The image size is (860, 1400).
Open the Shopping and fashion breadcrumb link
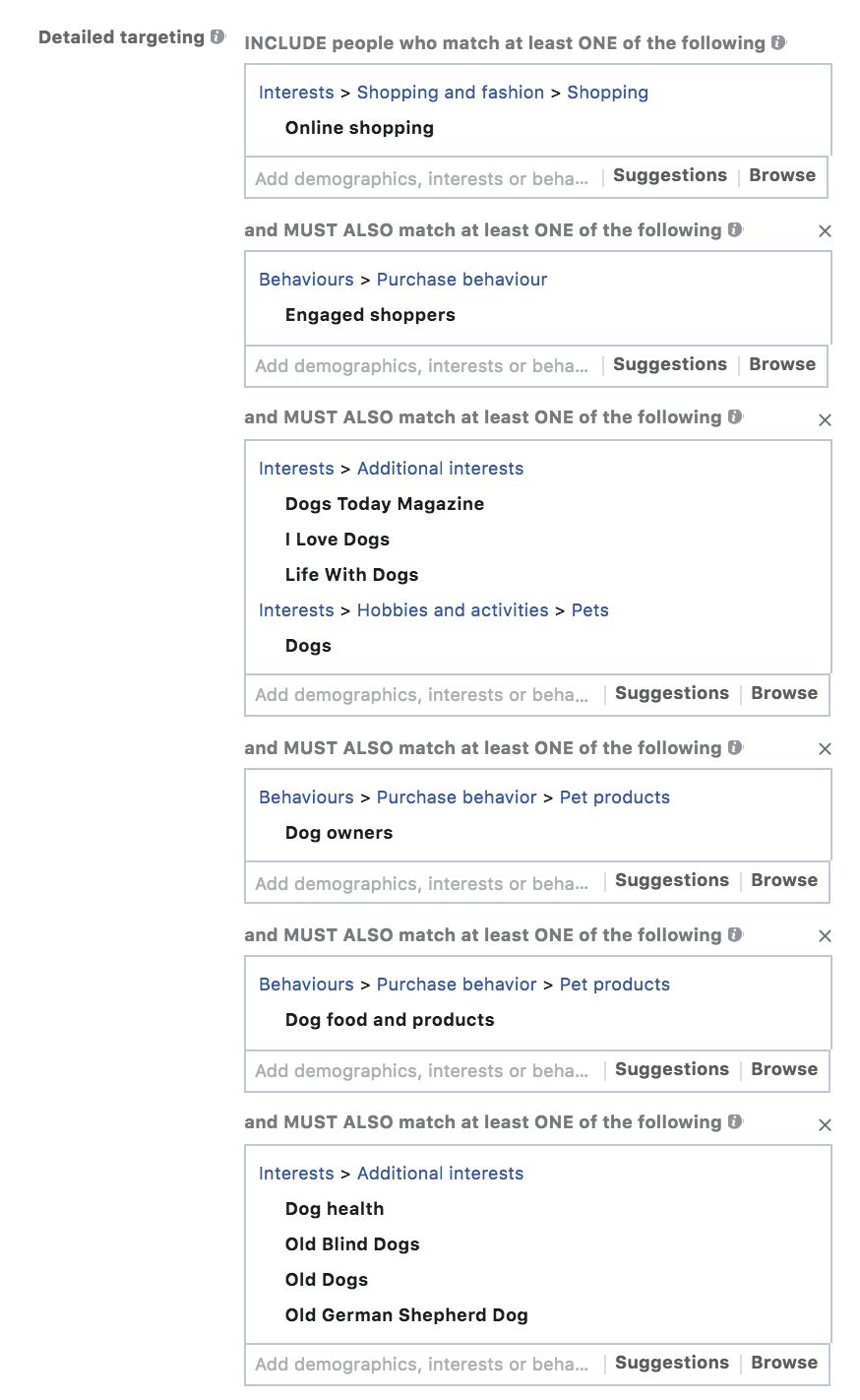click(451, 92)
